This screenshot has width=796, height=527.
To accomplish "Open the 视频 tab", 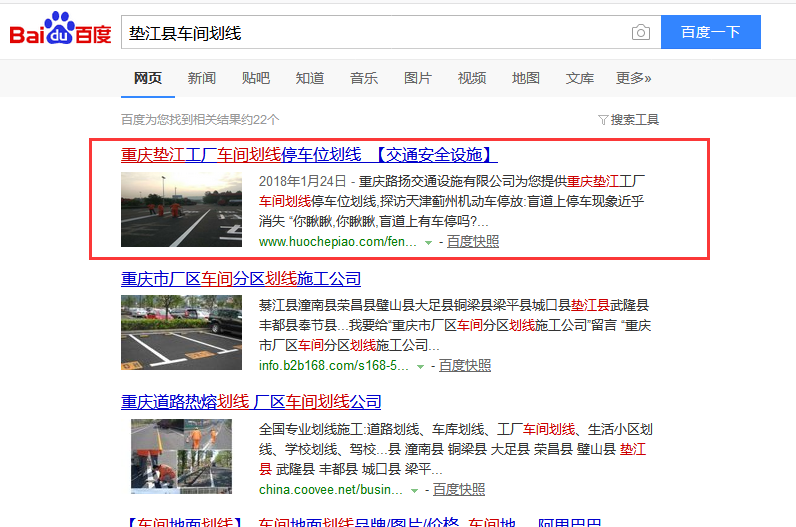I will (x=472, y=78).
